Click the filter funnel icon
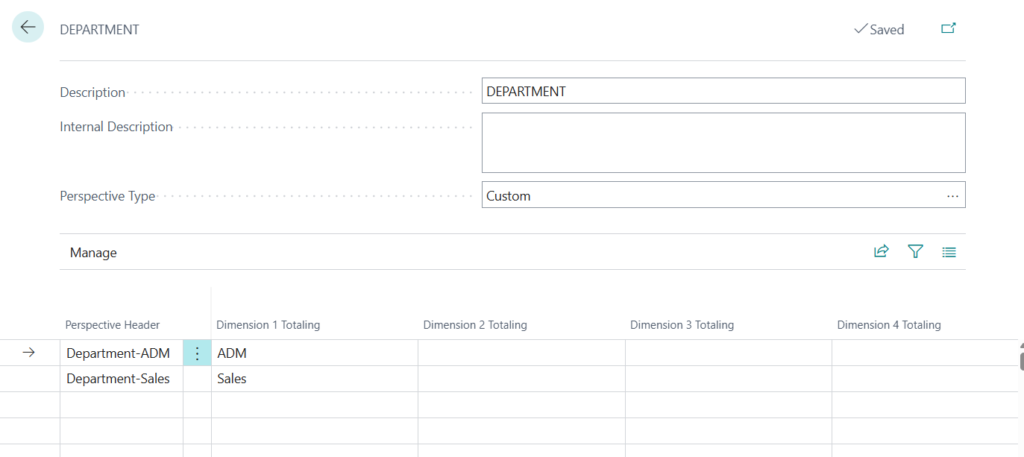Screen dimensions: 1024x457 tap(915, 252)
